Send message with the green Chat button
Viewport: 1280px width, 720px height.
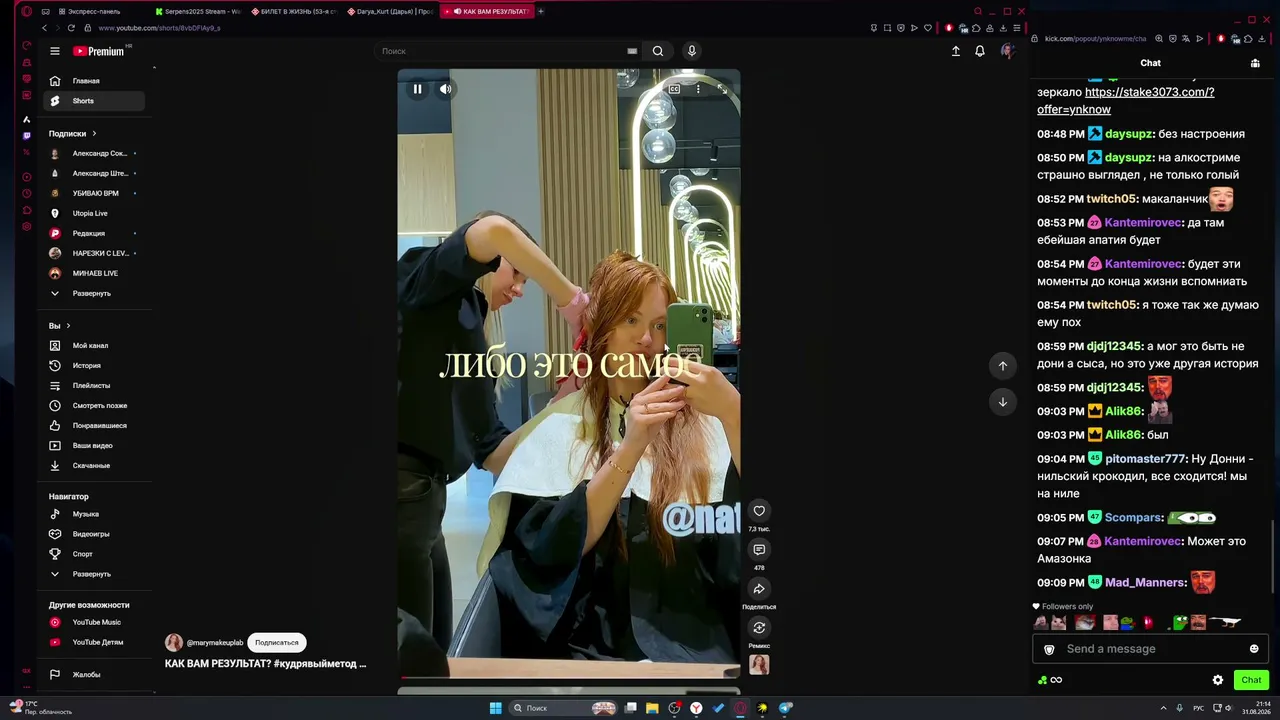(1251, 680)
